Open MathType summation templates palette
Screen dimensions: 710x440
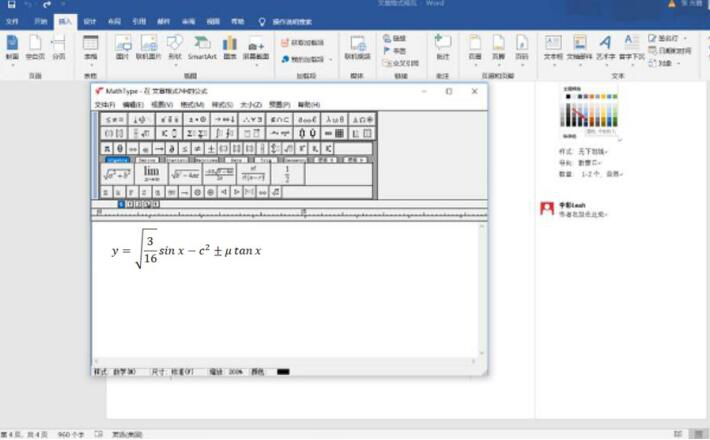click(197, 133)
